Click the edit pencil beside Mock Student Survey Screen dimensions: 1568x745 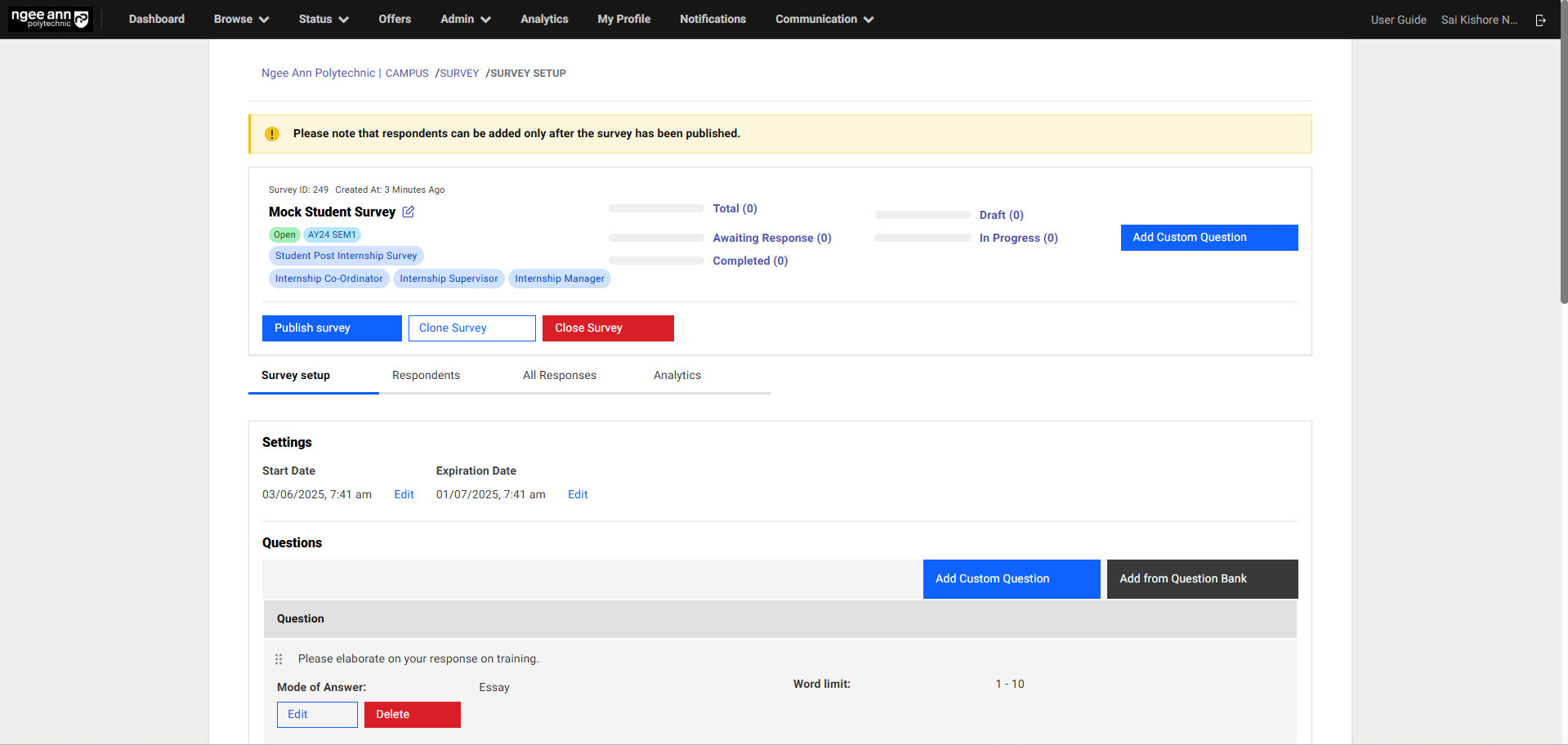pos(409,212)
